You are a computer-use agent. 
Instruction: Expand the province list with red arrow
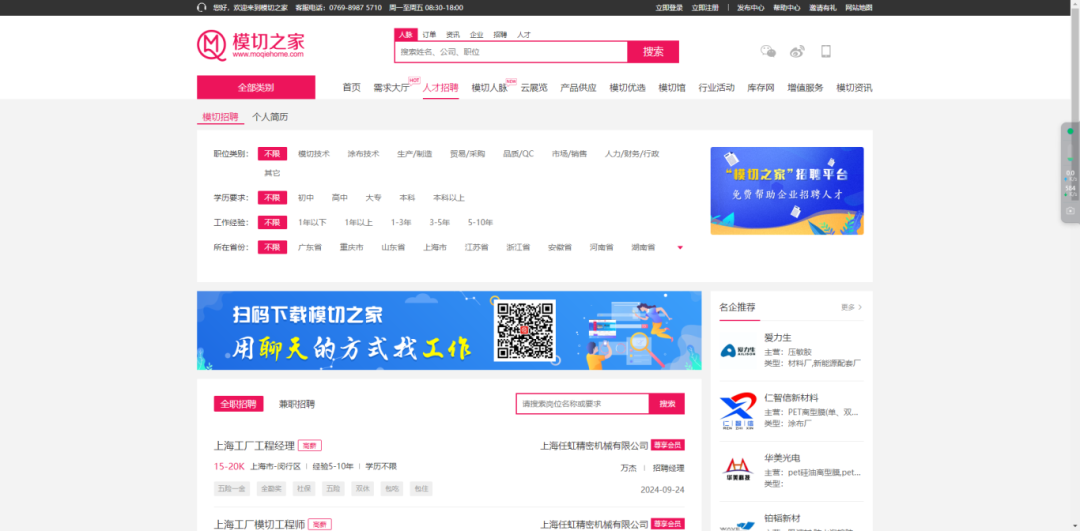[x=680, y=247]
